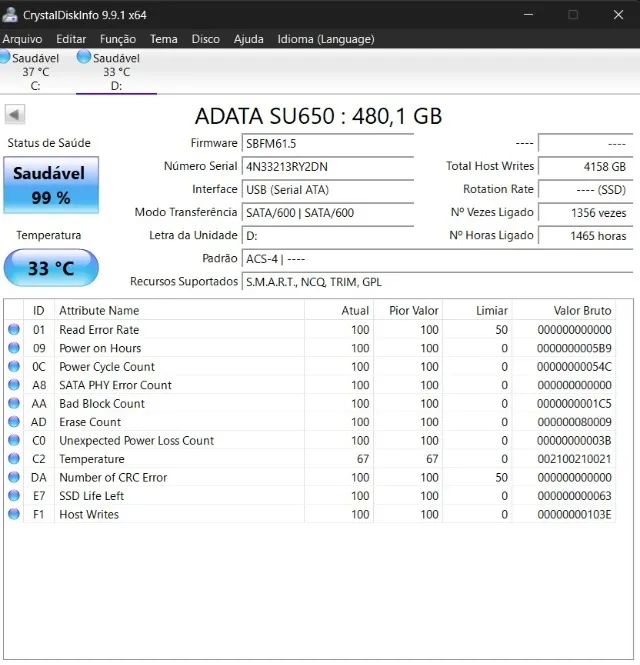Open the Ajuda menu
Viewport: 640px width, 665px height.
(249, 39)
